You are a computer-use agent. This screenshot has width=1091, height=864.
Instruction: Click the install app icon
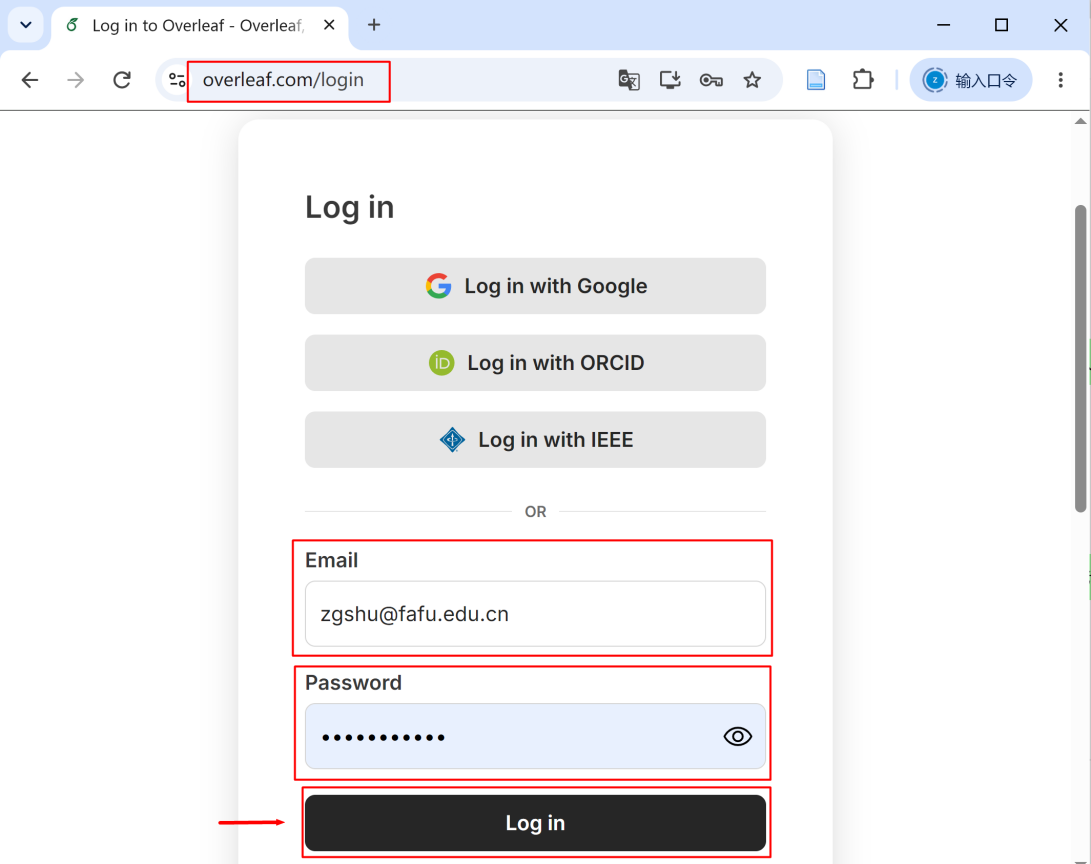pos(669,80)
